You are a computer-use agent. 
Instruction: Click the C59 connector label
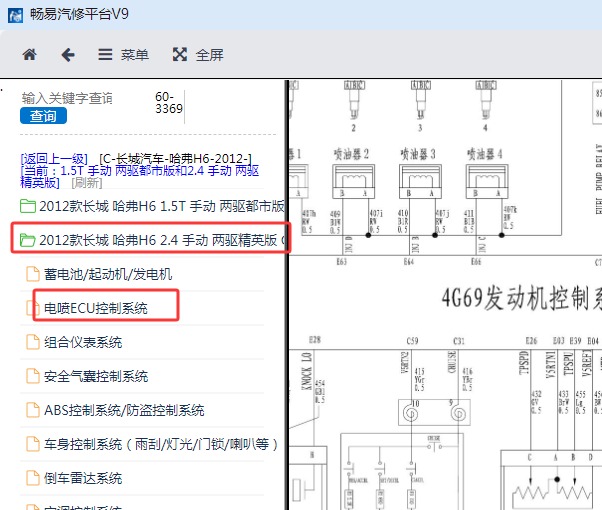click(x=412, y=341)
